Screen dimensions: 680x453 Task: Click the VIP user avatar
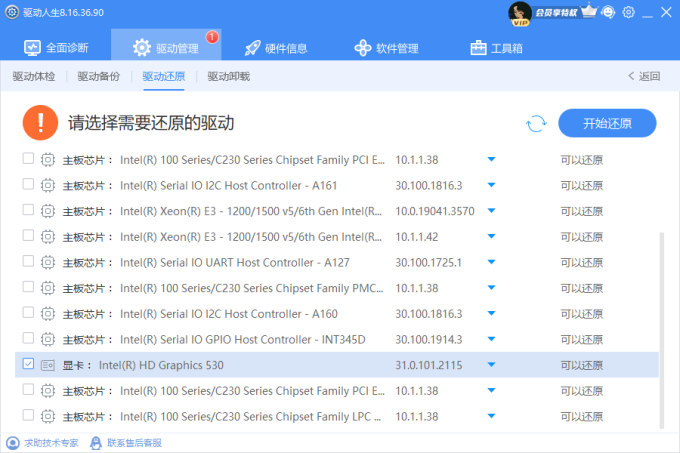520,13
